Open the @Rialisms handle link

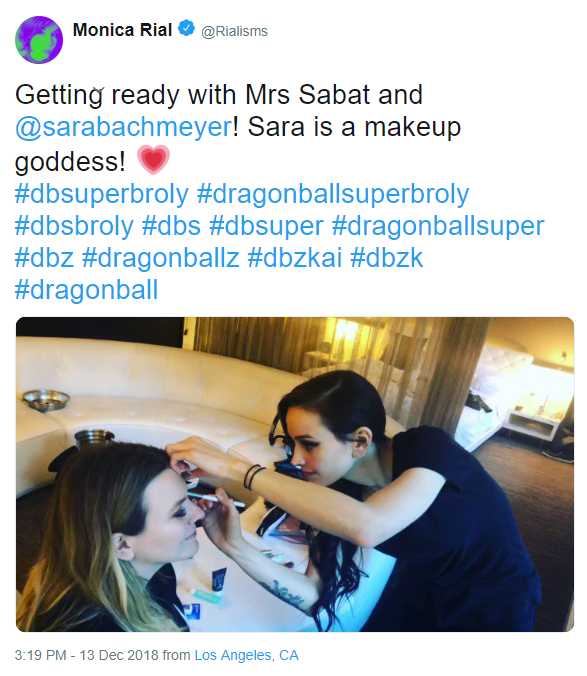[x=234, y=31]
